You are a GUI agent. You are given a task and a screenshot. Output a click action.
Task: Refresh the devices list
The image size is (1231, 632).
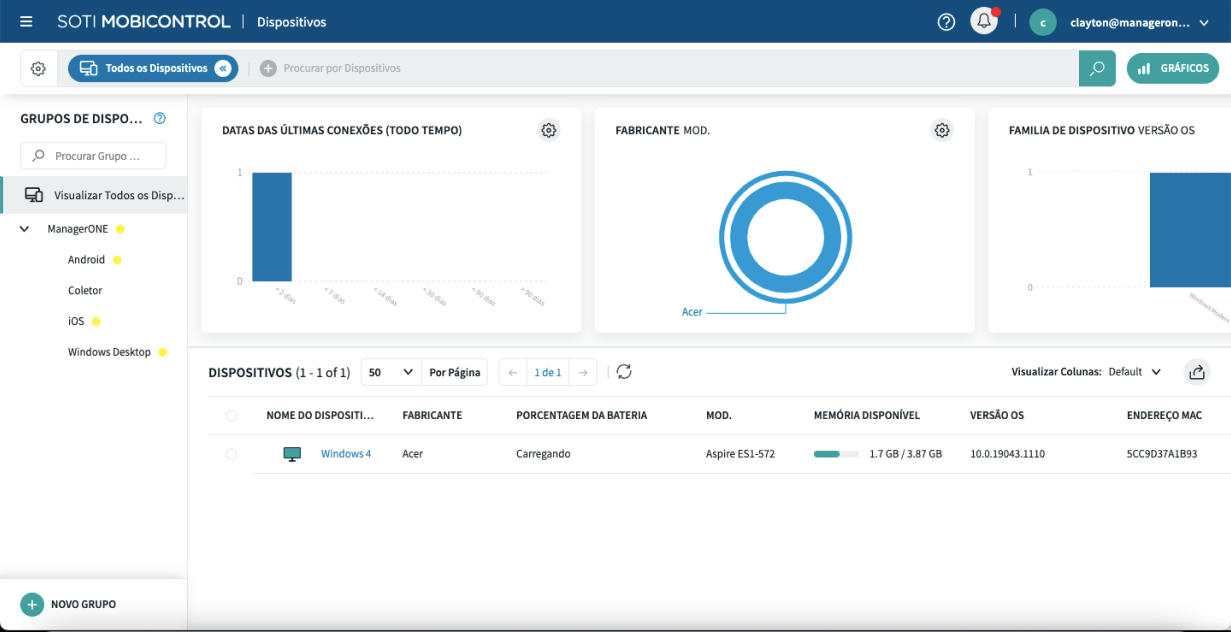point(624,372)
